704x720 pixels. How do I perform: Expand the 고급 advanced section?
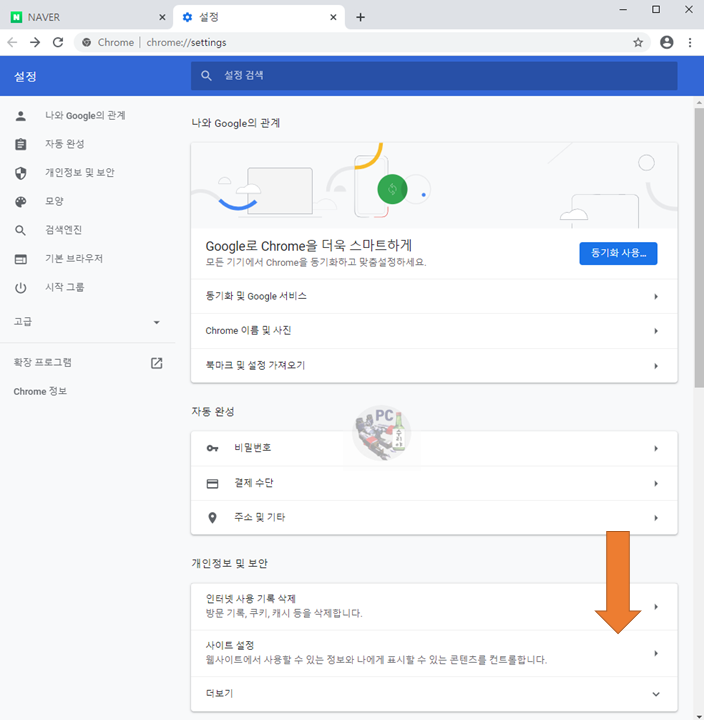click(87, 322)
